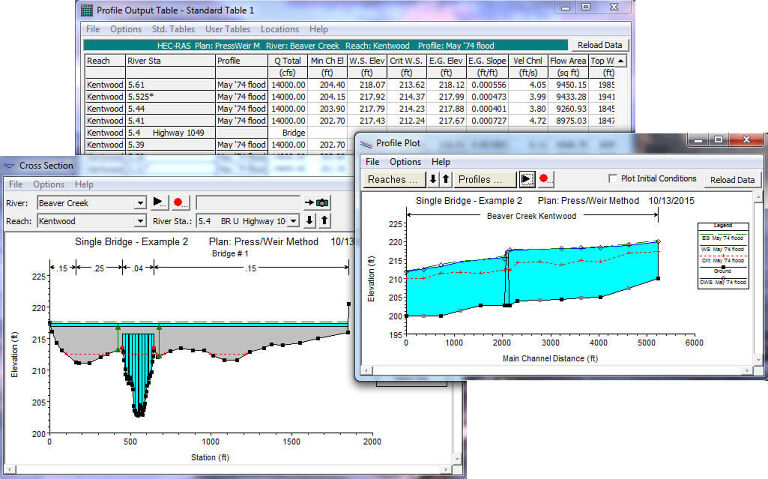
Task: Enable Plot Initial Conditions checkbox
Action: coord(613,179)
